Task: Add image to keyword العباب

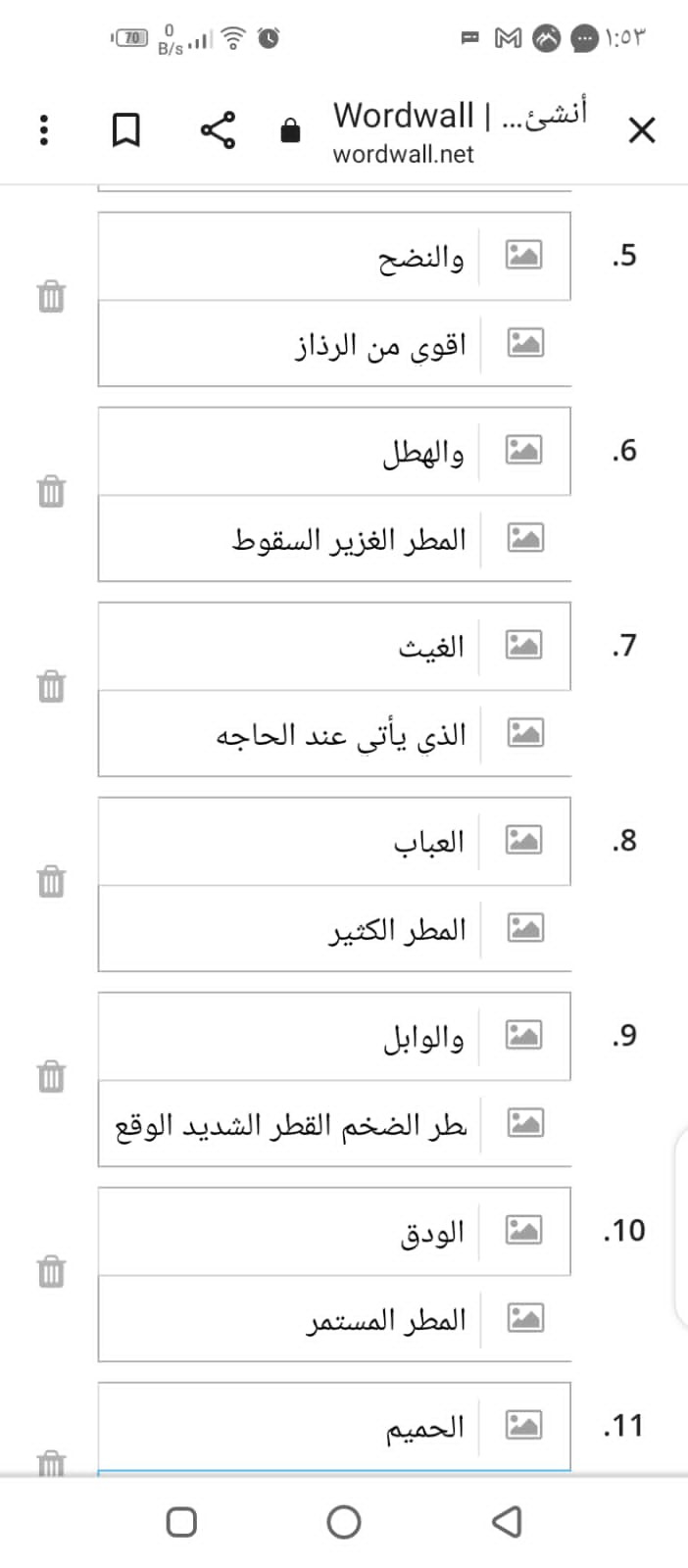Action: (523, 840)
